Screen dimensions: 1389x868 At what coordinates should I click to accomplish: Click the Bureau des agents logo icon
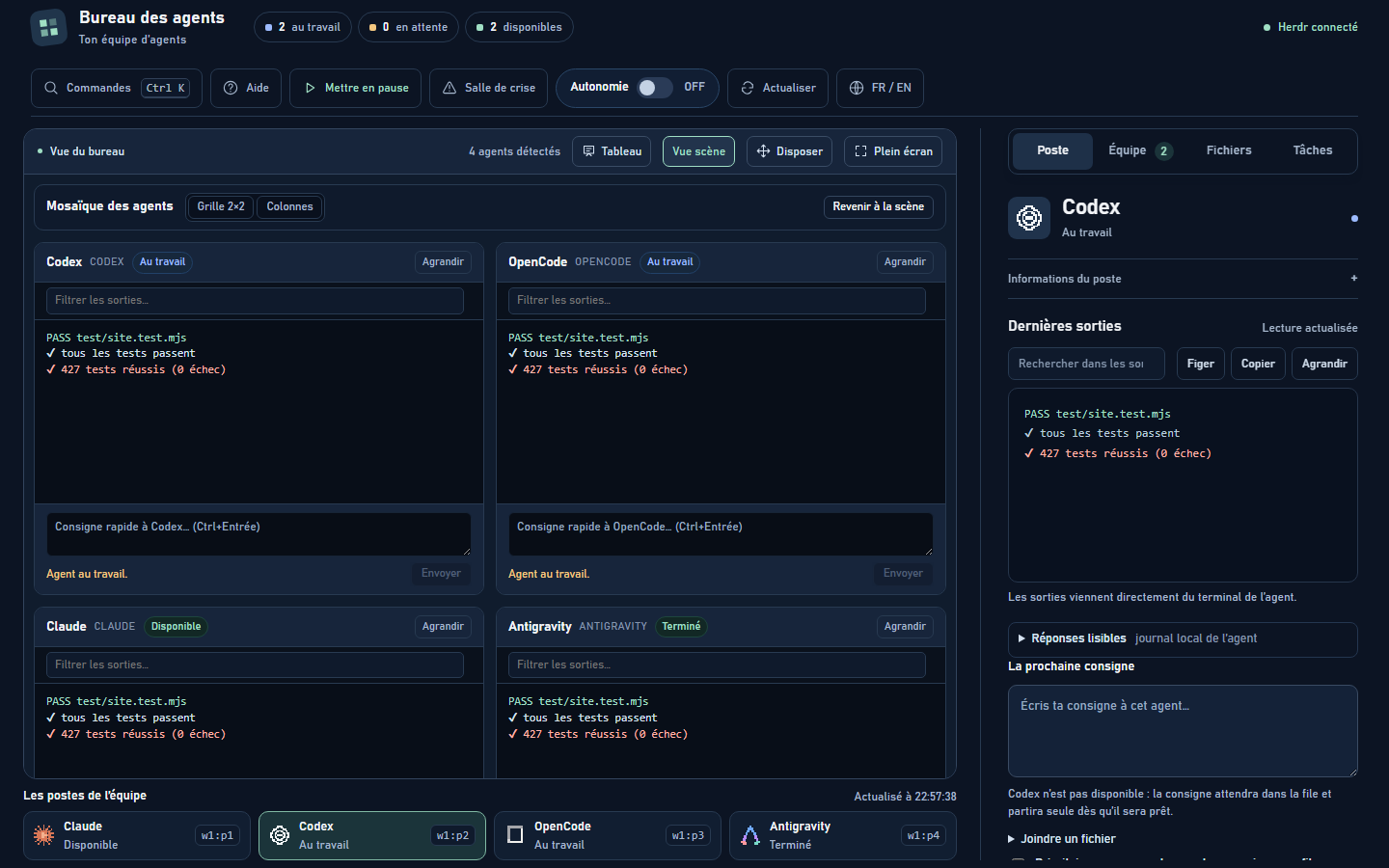pos(49,28)
